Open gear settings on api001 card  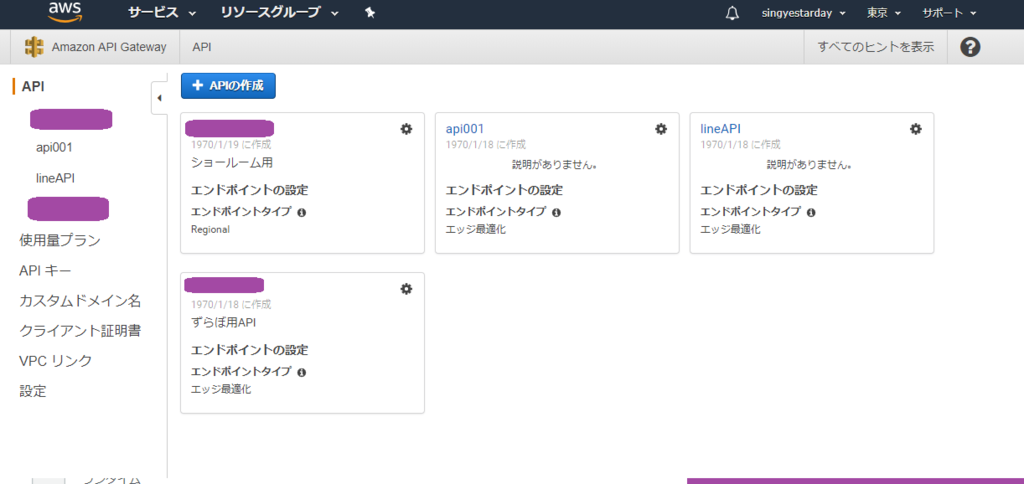coord(661,129)
